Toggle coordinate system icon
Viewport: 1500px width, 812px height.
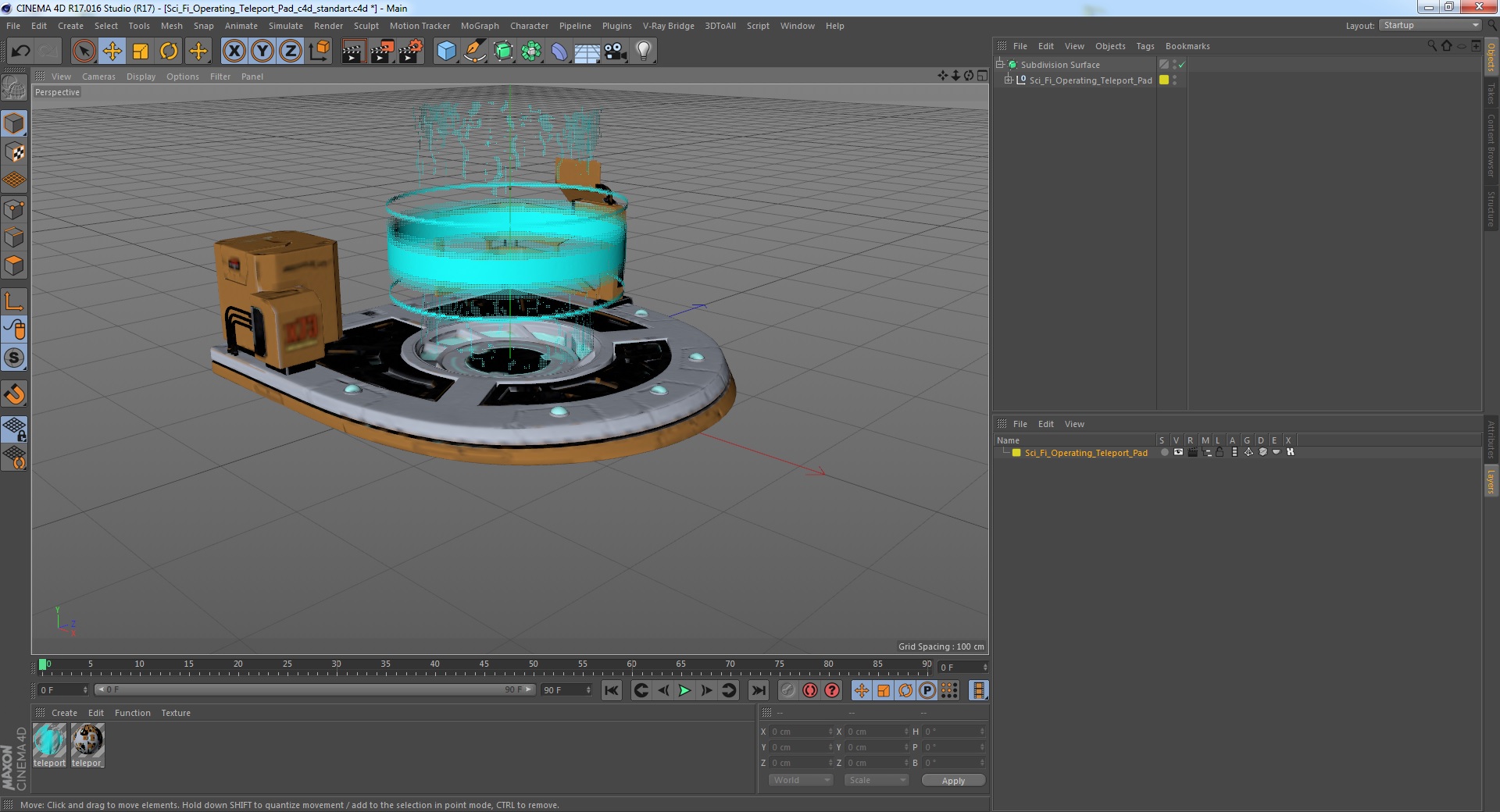319,52
